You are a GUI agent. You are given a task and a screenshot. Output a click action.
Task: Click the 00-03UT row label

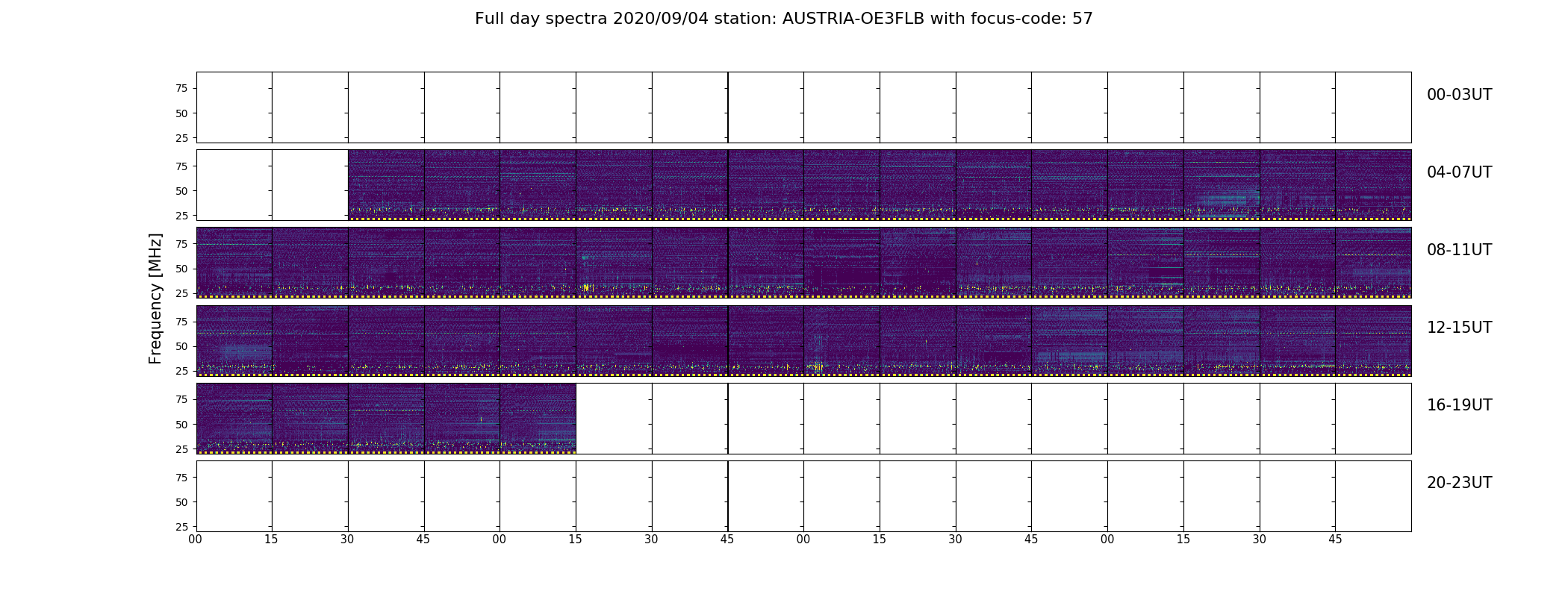point(1459,95)
